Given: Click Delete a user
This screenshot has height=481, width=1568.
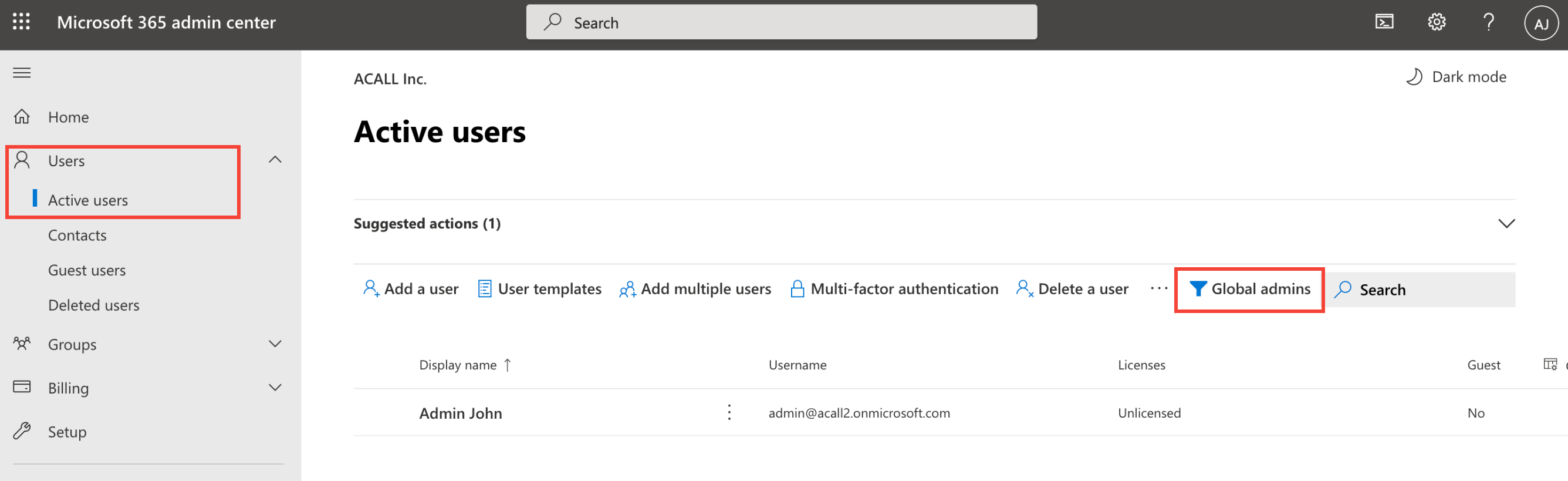Looking at the screenshot, I should coord(1072,288).
